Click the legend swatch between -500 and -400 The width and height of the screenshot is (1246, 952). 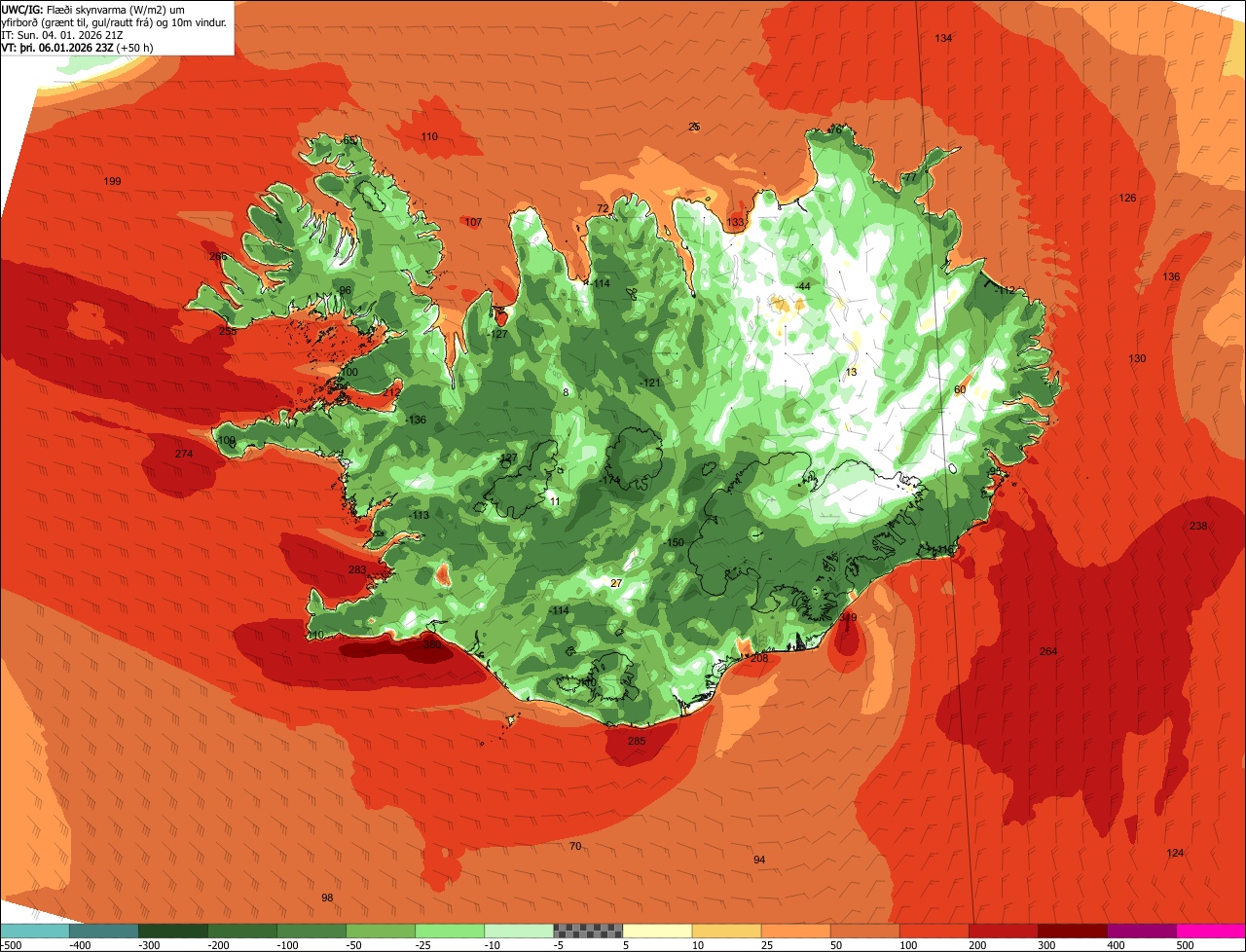tap(34, 931)
